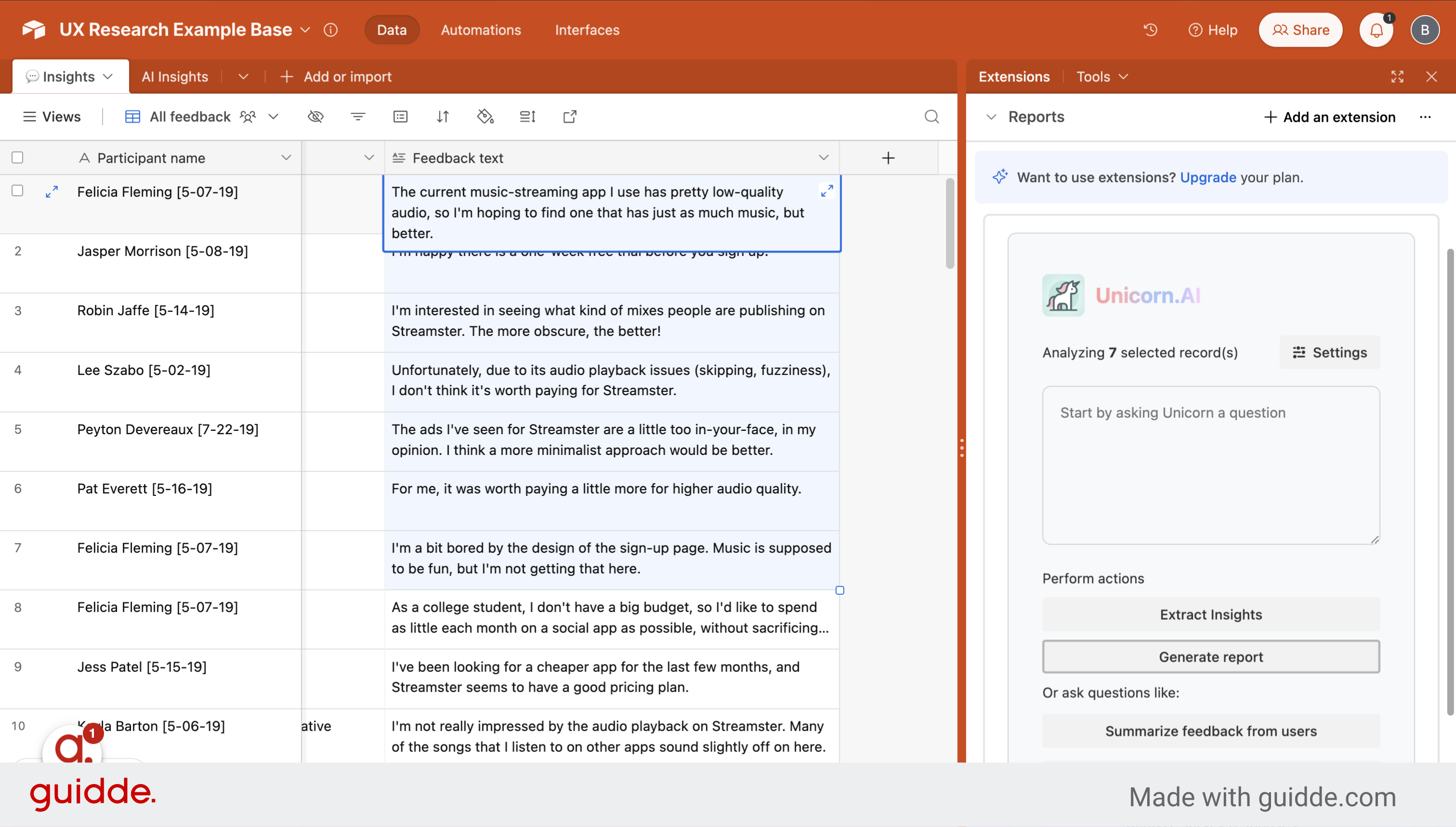
Task: Switch to Automations tab
Action: point(481,29)
